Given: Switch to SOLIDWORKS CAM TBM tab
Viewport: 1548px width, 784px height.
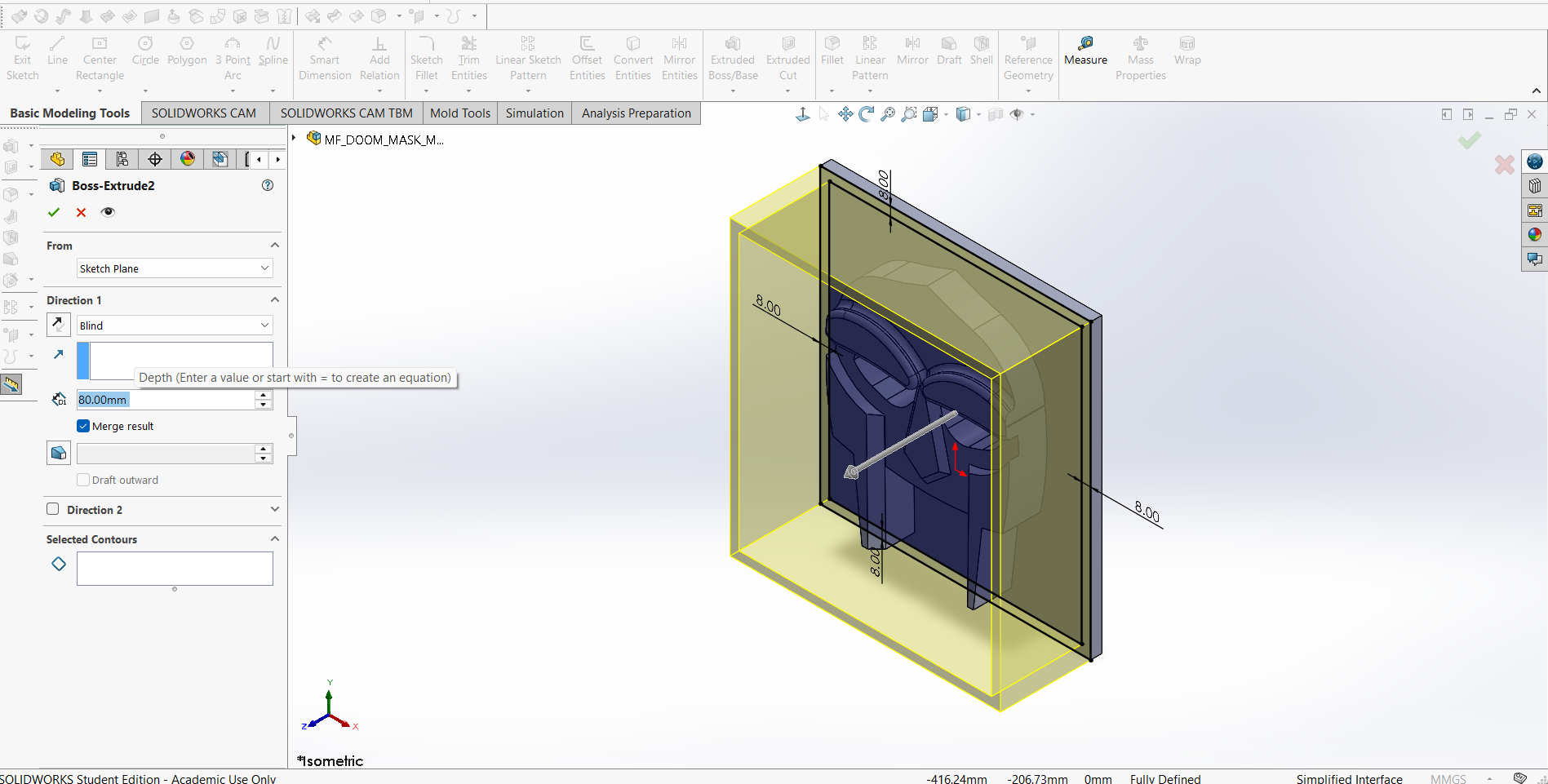Looking at the screenshot, I should pyautogui.click(x=346, y=113).
